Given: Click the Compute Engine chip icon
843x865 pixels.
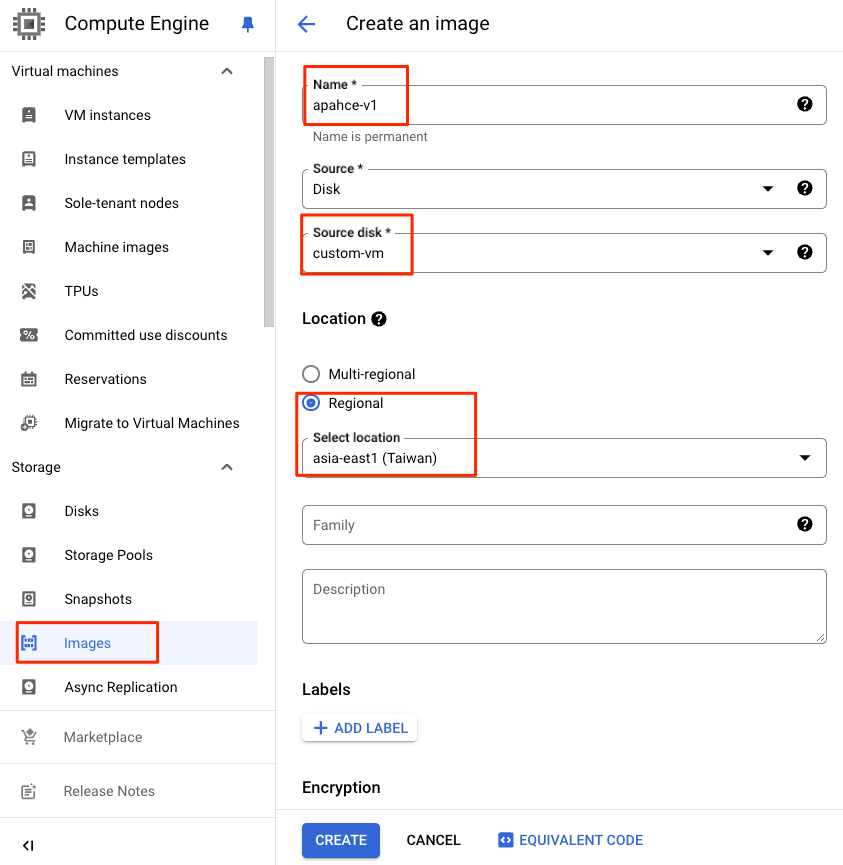Looking at the screenshot, I should point(29,24).
